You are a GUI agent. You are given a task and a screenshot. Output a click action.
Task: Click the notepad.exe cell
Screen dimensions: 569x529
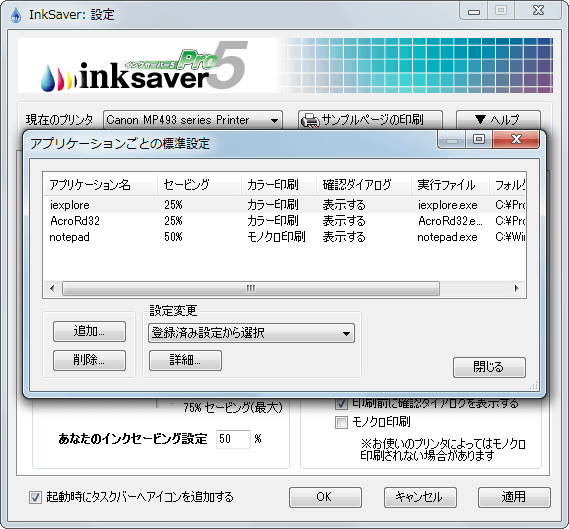tap(447, 237)
